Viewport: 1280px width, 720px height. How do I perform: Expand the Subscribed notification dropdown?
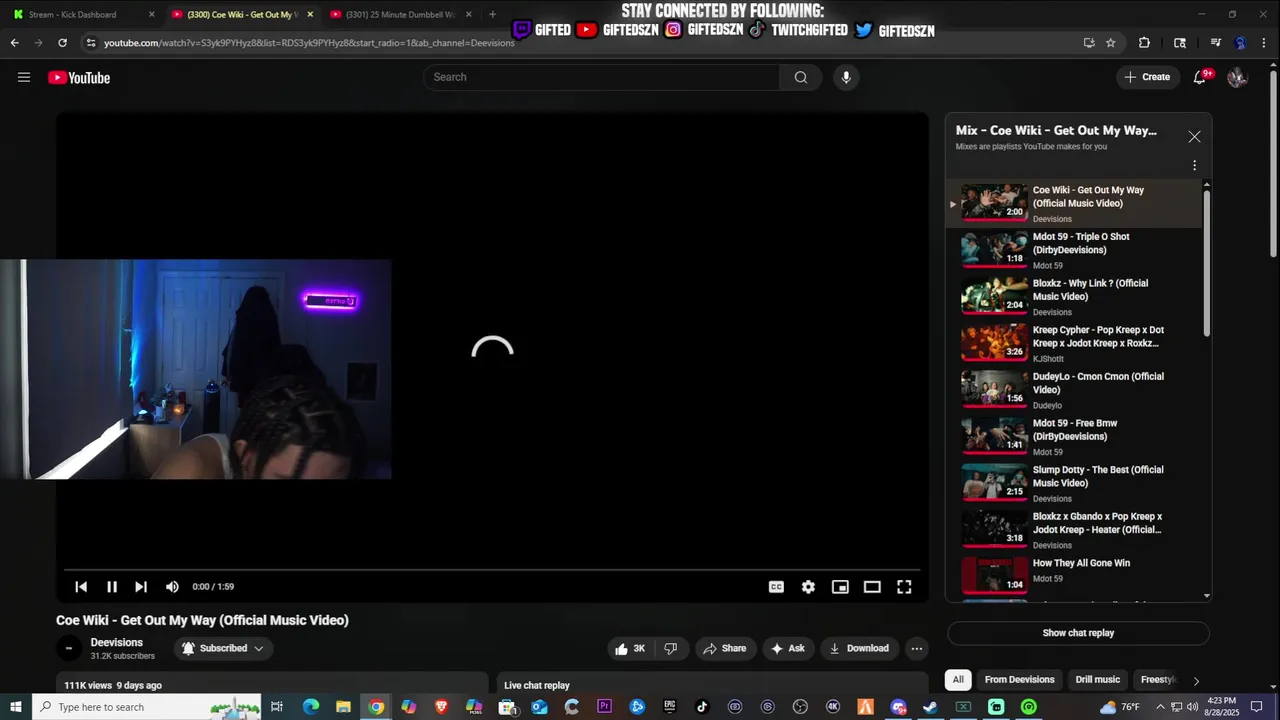[x=224, y=648]
